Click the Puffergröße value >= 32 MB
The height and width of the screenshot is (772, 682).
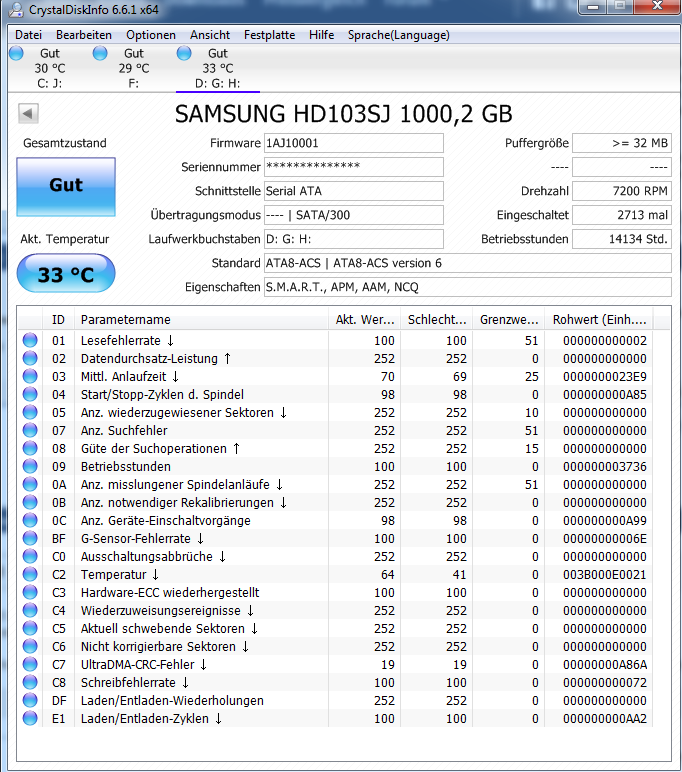point(621,143)
